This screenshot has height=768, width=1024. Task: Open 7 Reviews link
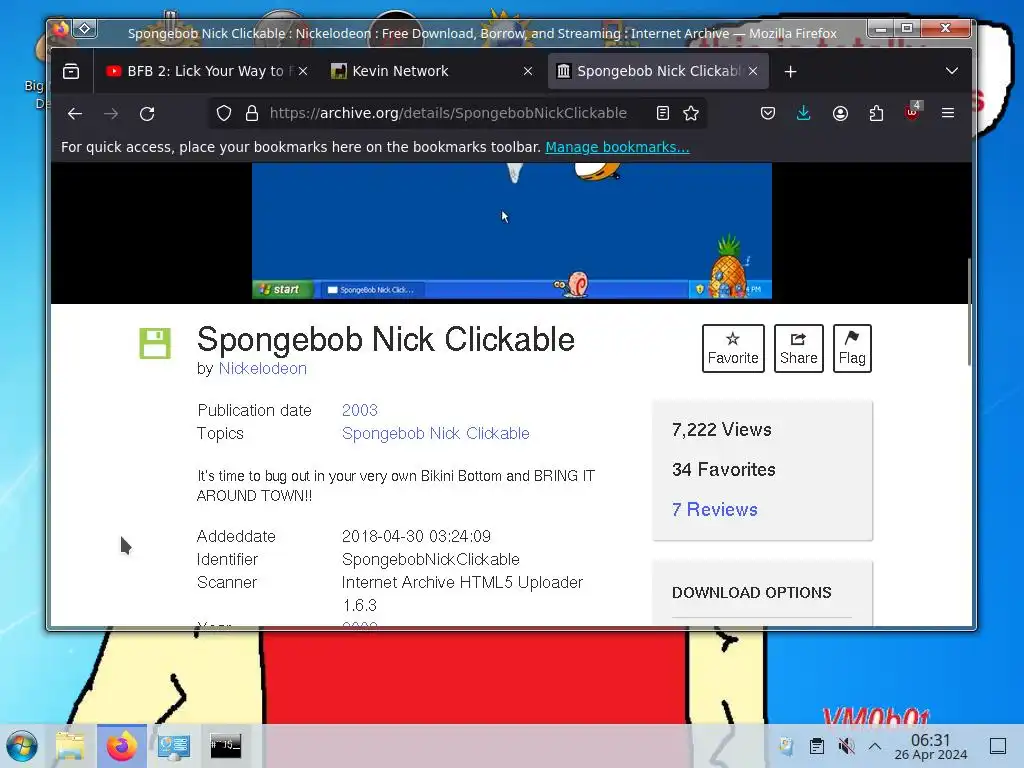pos(714,509)
